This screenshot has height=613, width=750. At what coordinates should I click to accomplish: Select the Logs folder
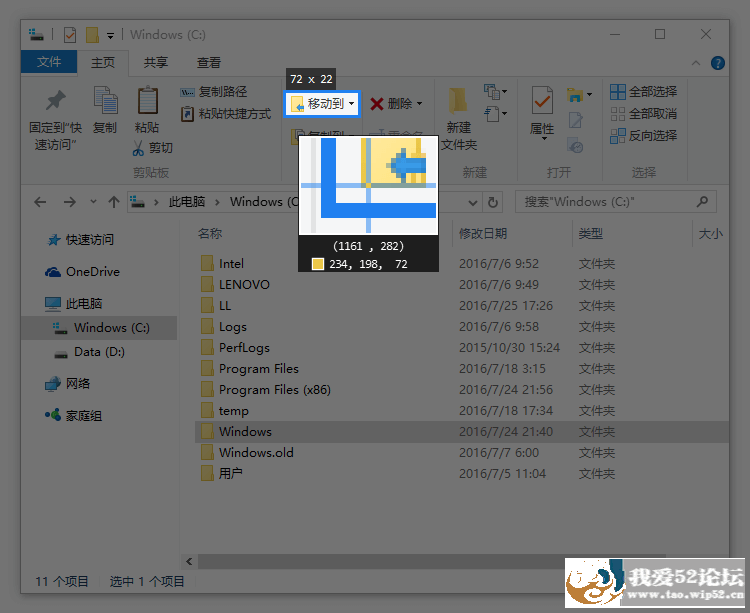[x=224, y=327]
